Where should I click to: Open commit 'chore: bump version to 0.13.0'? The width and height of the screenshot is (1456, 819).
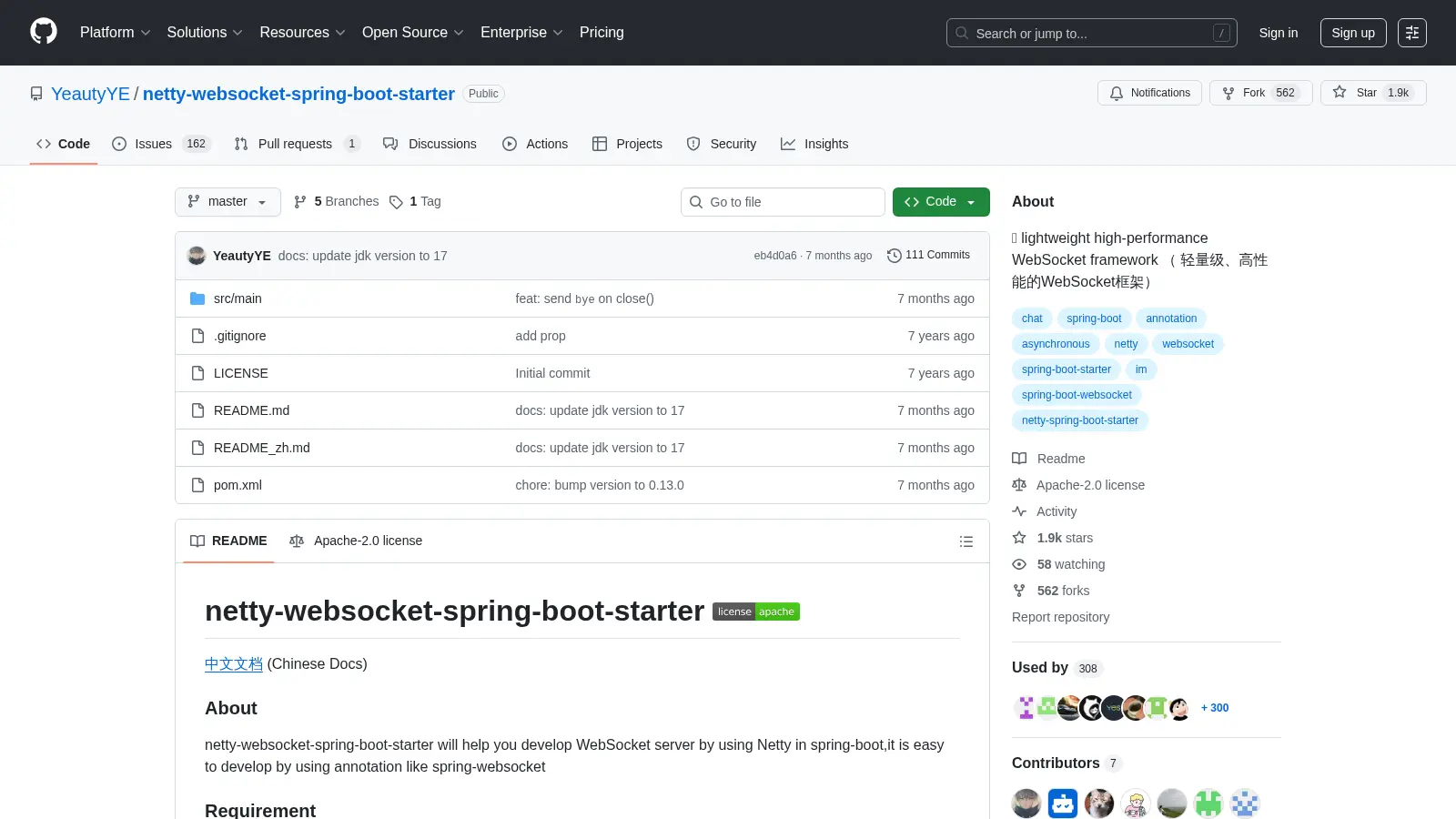coord(600,485)
